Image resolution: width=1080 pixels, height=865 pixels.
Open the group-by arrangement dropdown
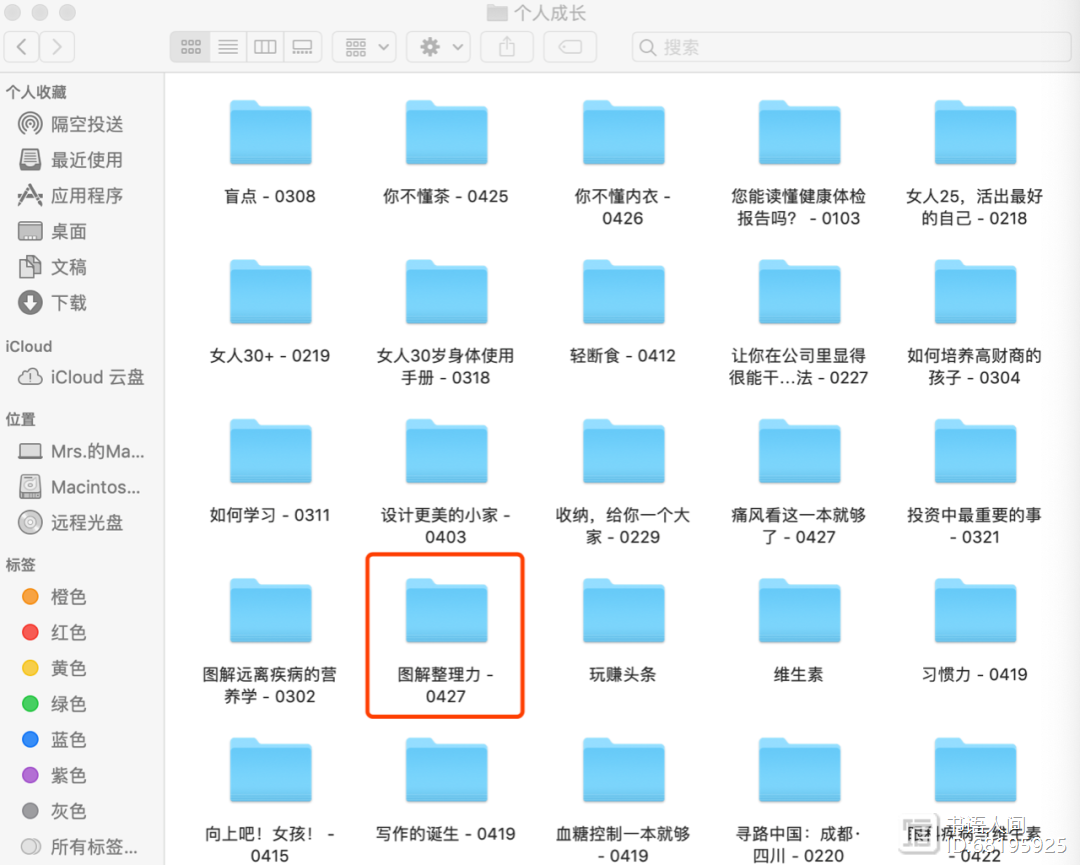click(364, 47)
